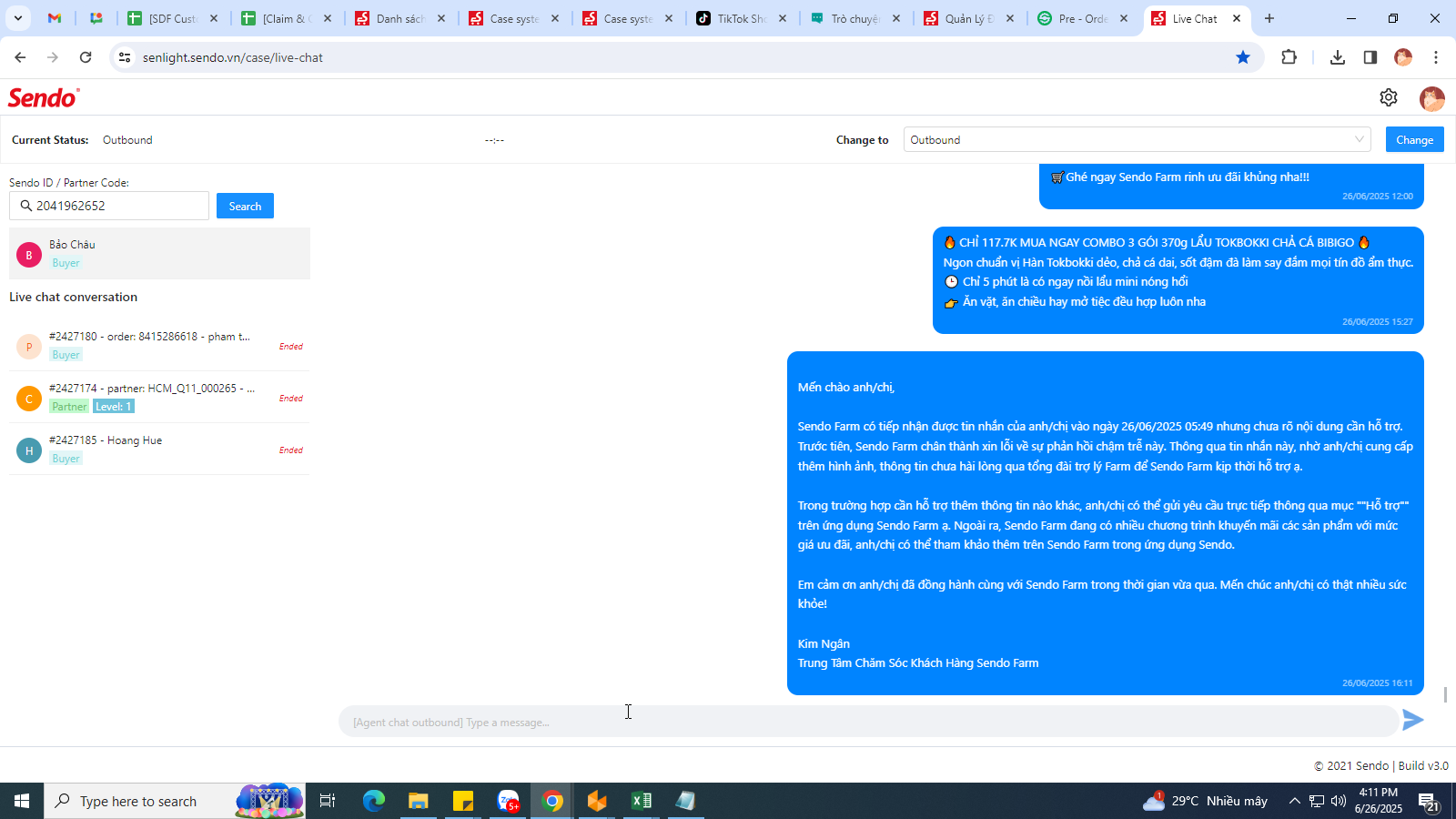1456x819 pixels.
Task: Switch to the SDF Cust spreadsheet tab
Action: pyautogui.click(x=173, y=18)
